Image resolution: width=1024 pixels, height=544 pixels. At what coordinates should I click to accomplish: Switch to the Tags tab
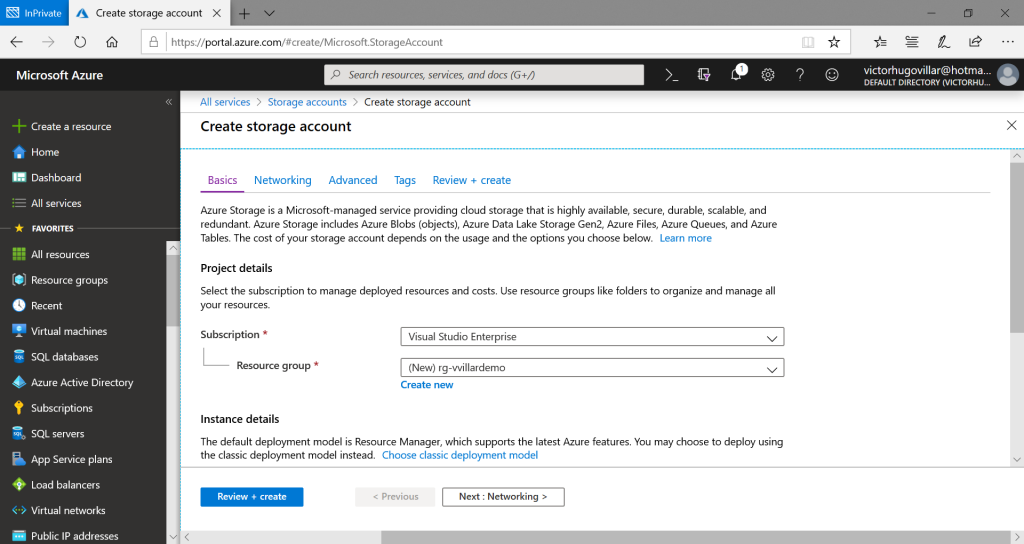click(x=405, y=180)
